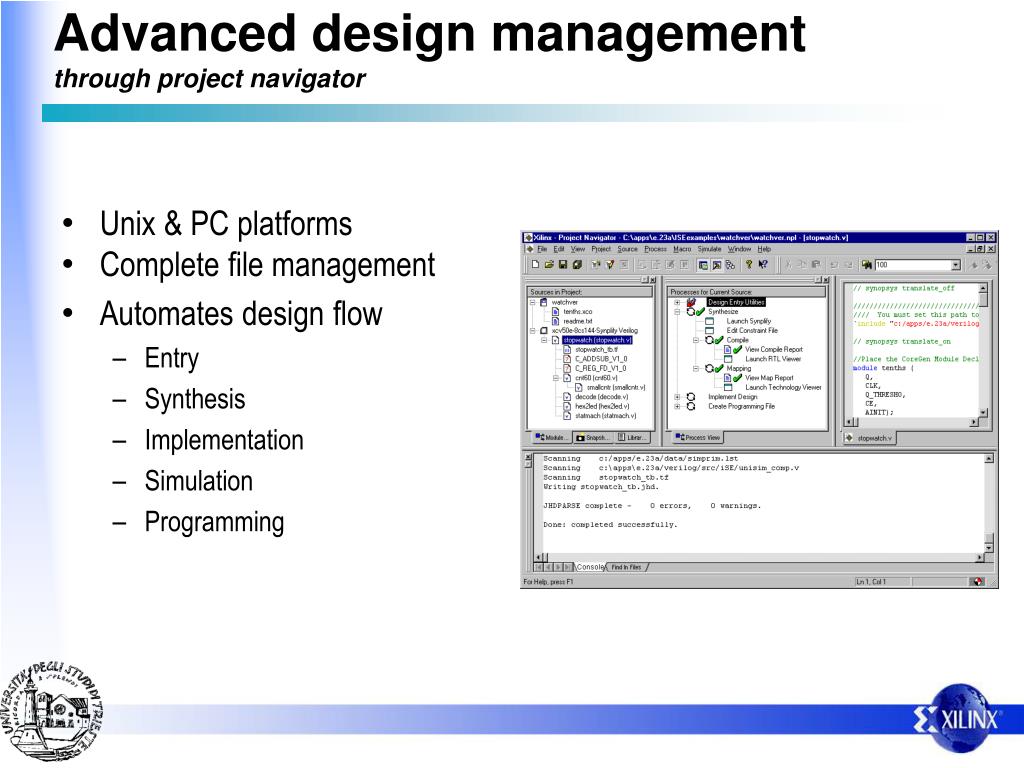
Task: Open the zoom level 100 dropdown arrow
Action: [955, 264]
